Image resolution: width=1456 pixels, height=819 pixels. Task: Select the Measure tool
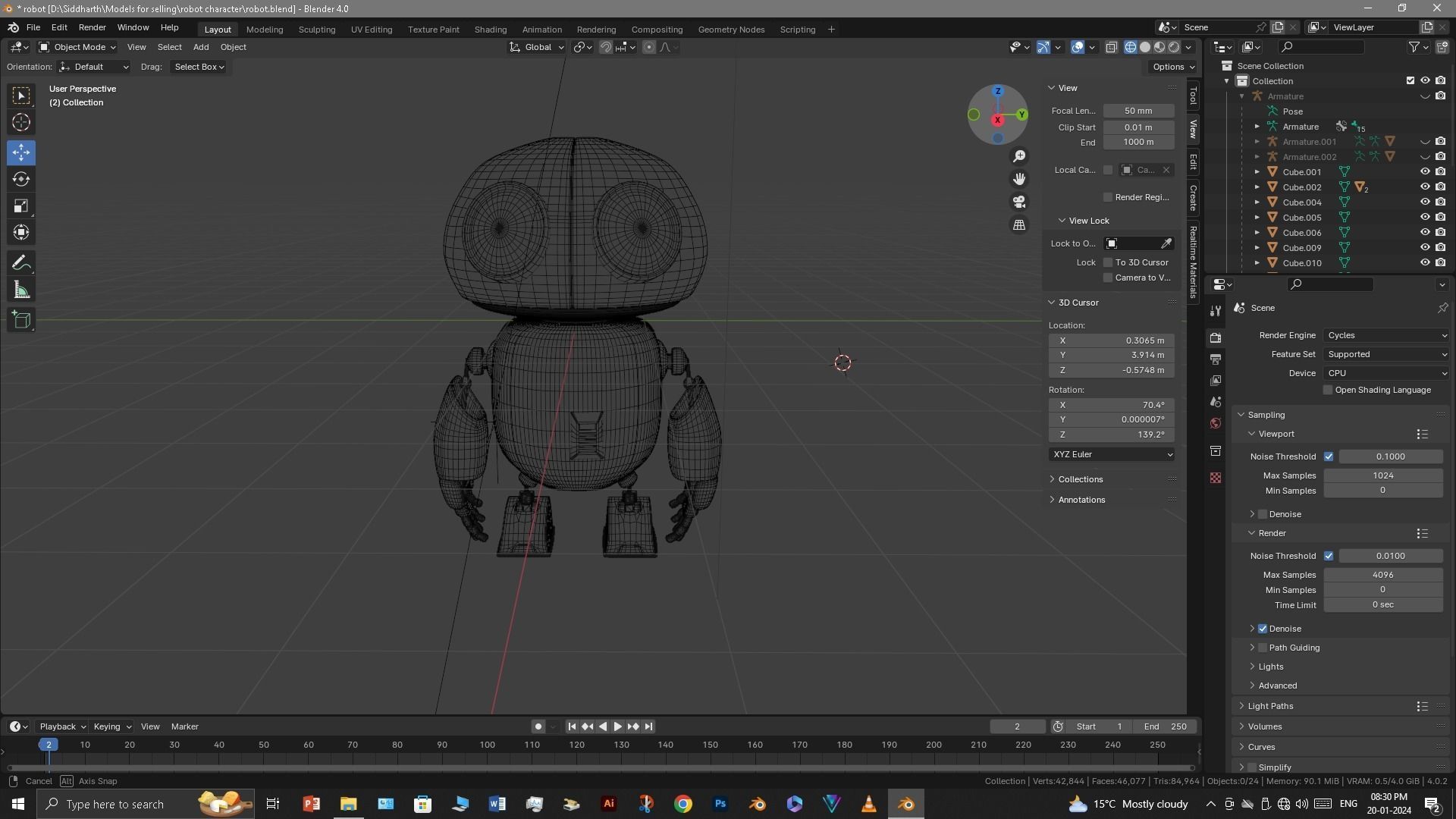coord(21,290)
